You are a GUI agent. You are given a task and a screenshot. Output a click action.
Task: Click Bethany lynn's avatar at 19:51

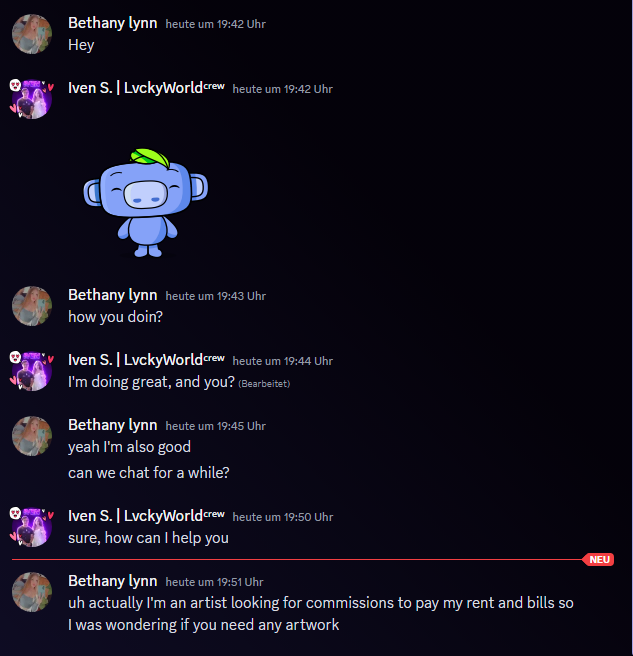pos(32,592)
